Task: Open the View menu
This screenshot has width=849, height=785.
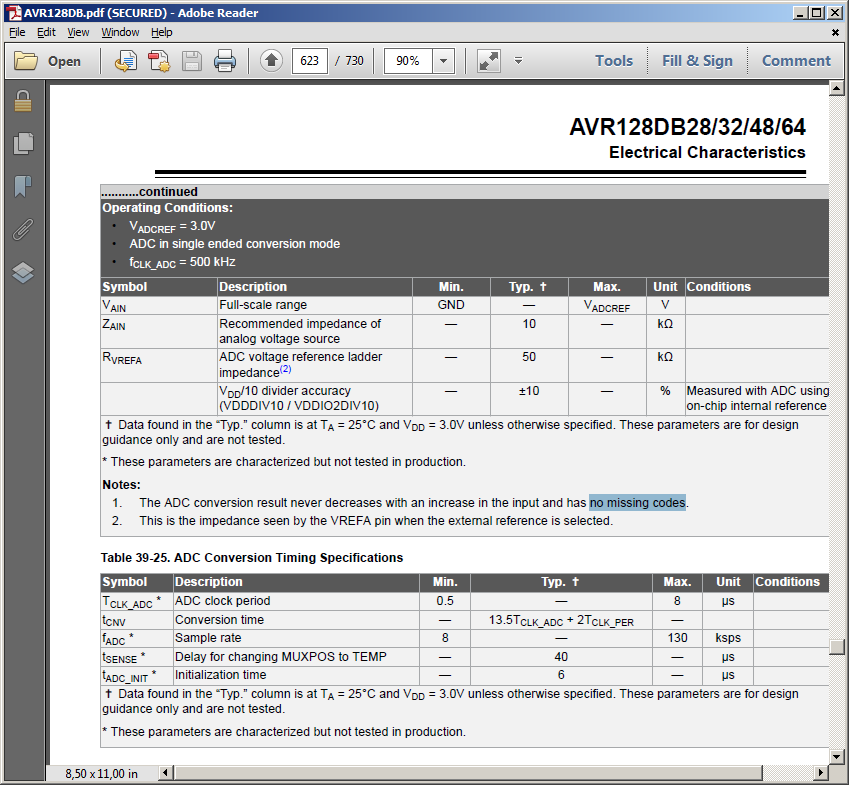Action: 78,32
